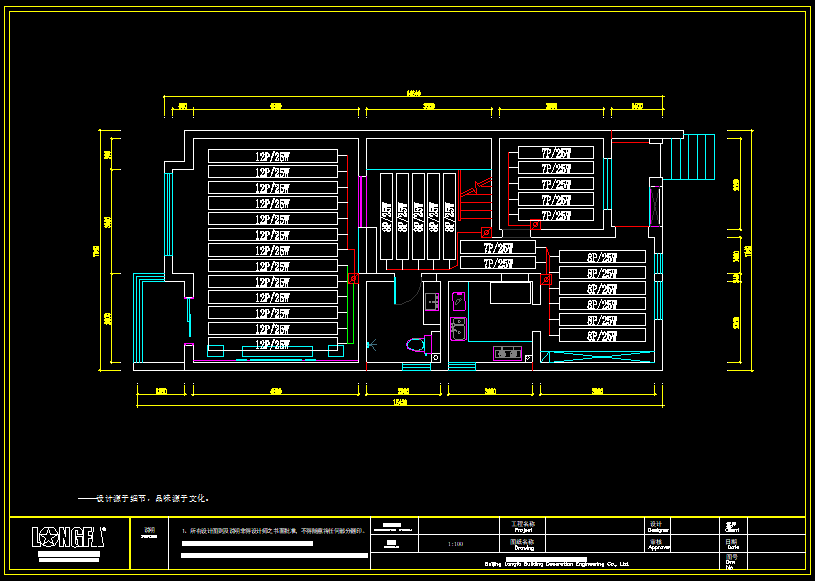Click the Date label in title block
Screen dimensions: 815x581
(x=731, y=544)
